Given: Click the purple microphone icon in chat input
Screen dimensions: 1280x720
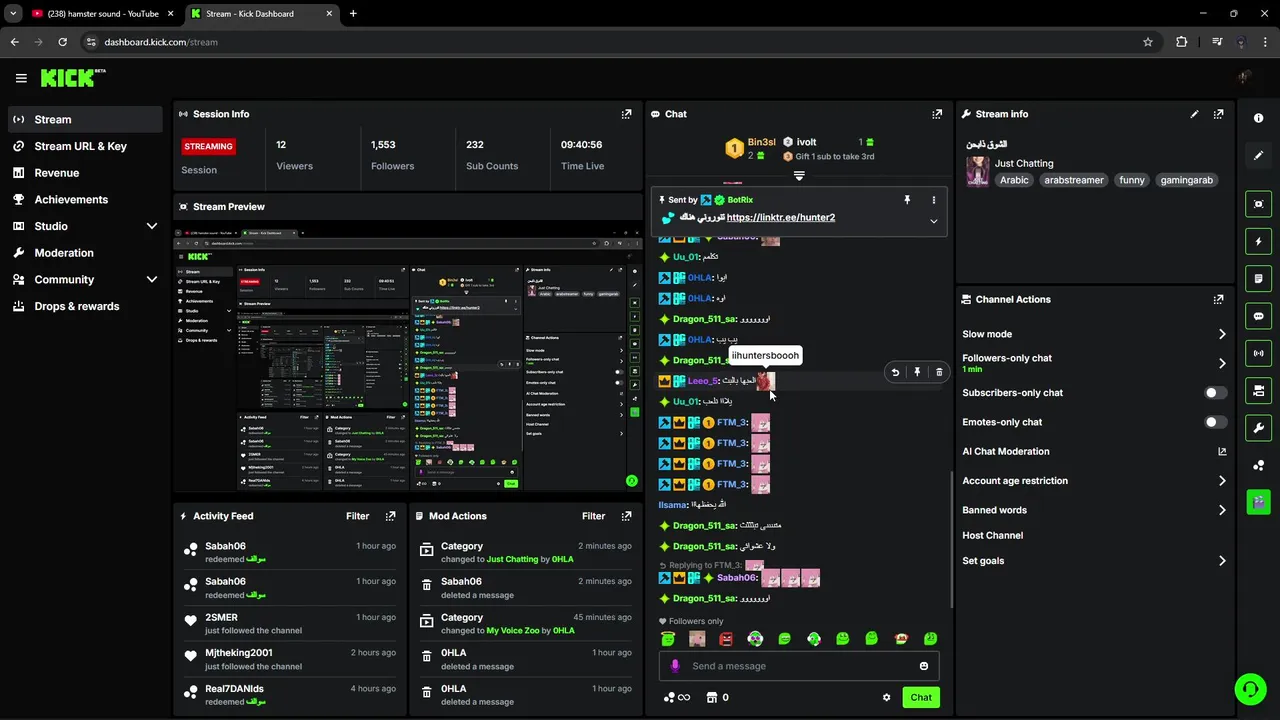Looking at the screenshot, I should click(675, 666).
